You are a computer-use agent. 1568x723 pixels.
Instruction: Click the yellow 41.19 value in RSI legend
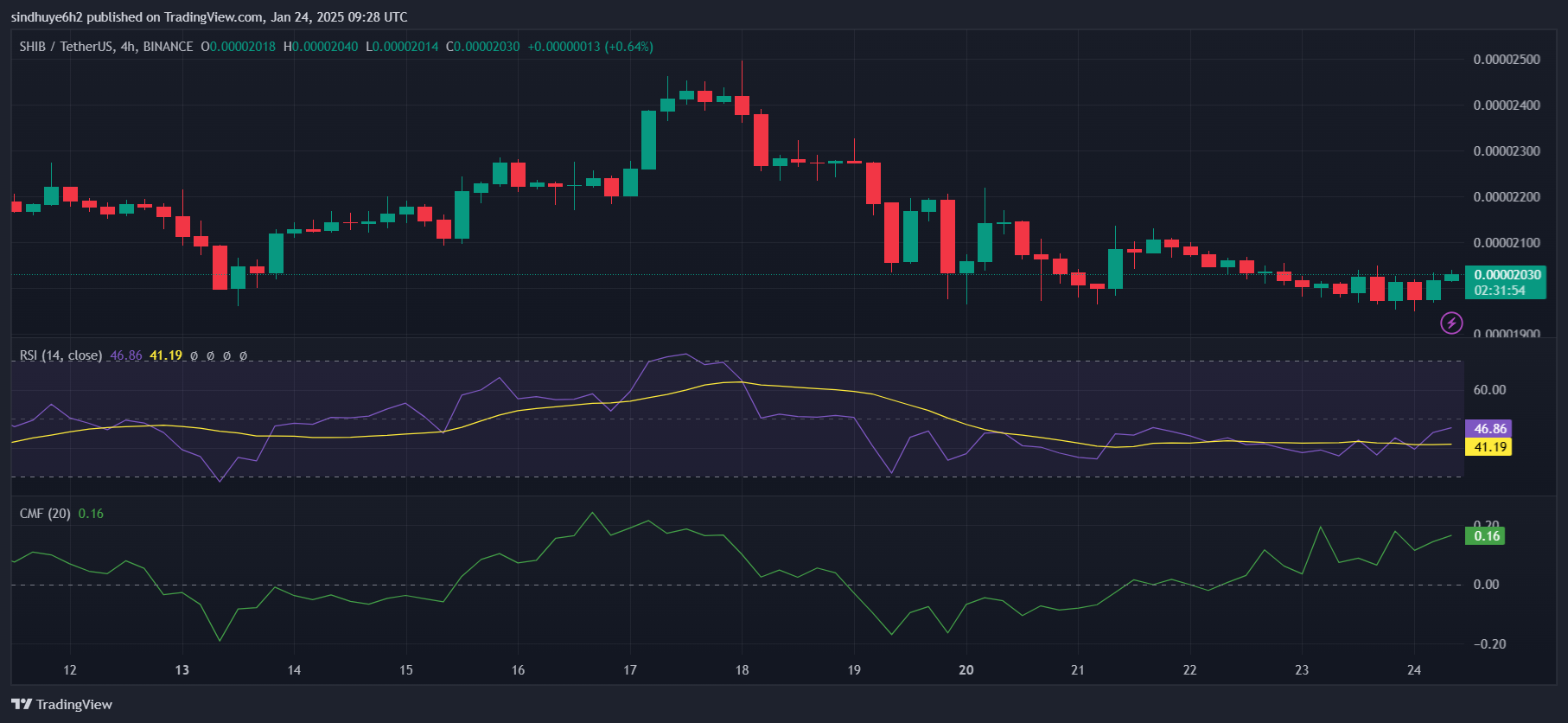(166, 355)
